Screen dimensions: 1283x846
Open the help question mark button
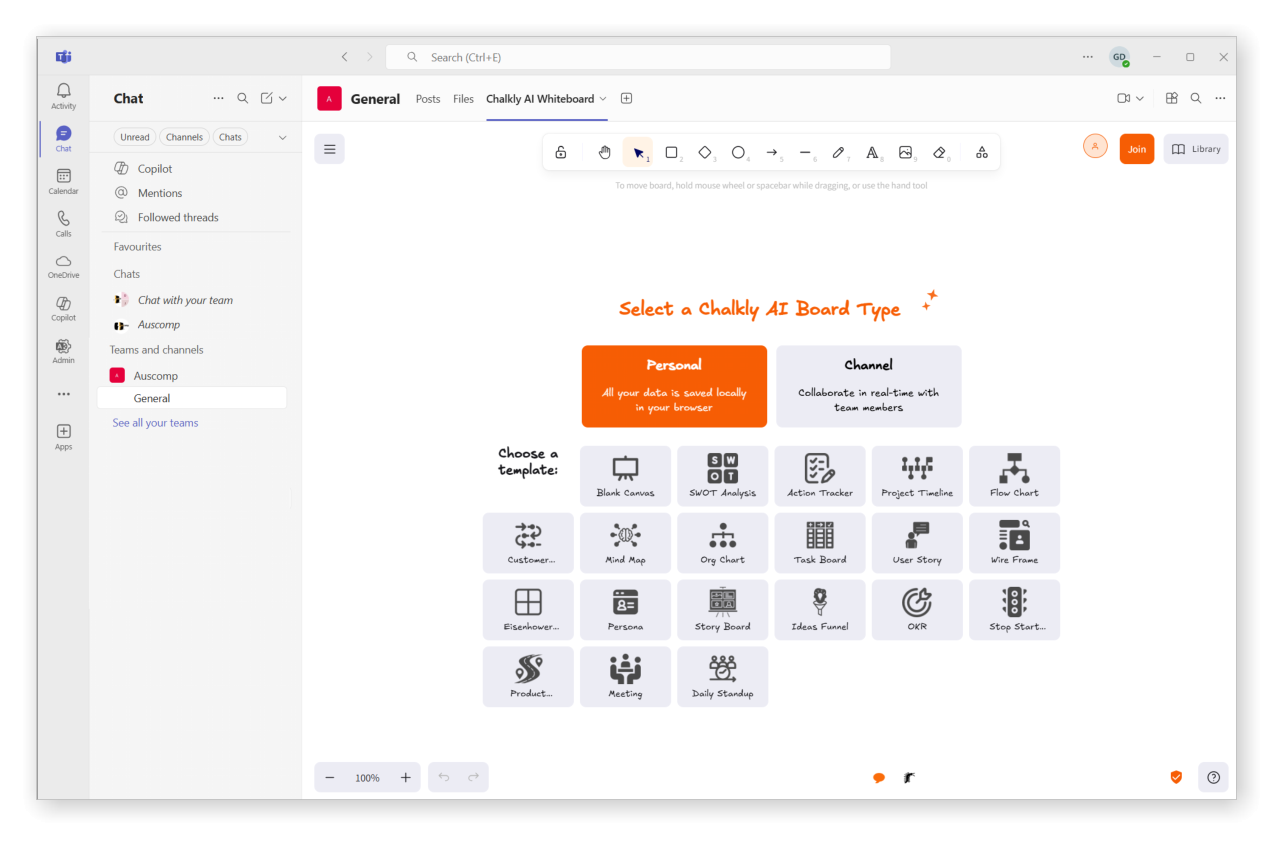[1213, 777]
